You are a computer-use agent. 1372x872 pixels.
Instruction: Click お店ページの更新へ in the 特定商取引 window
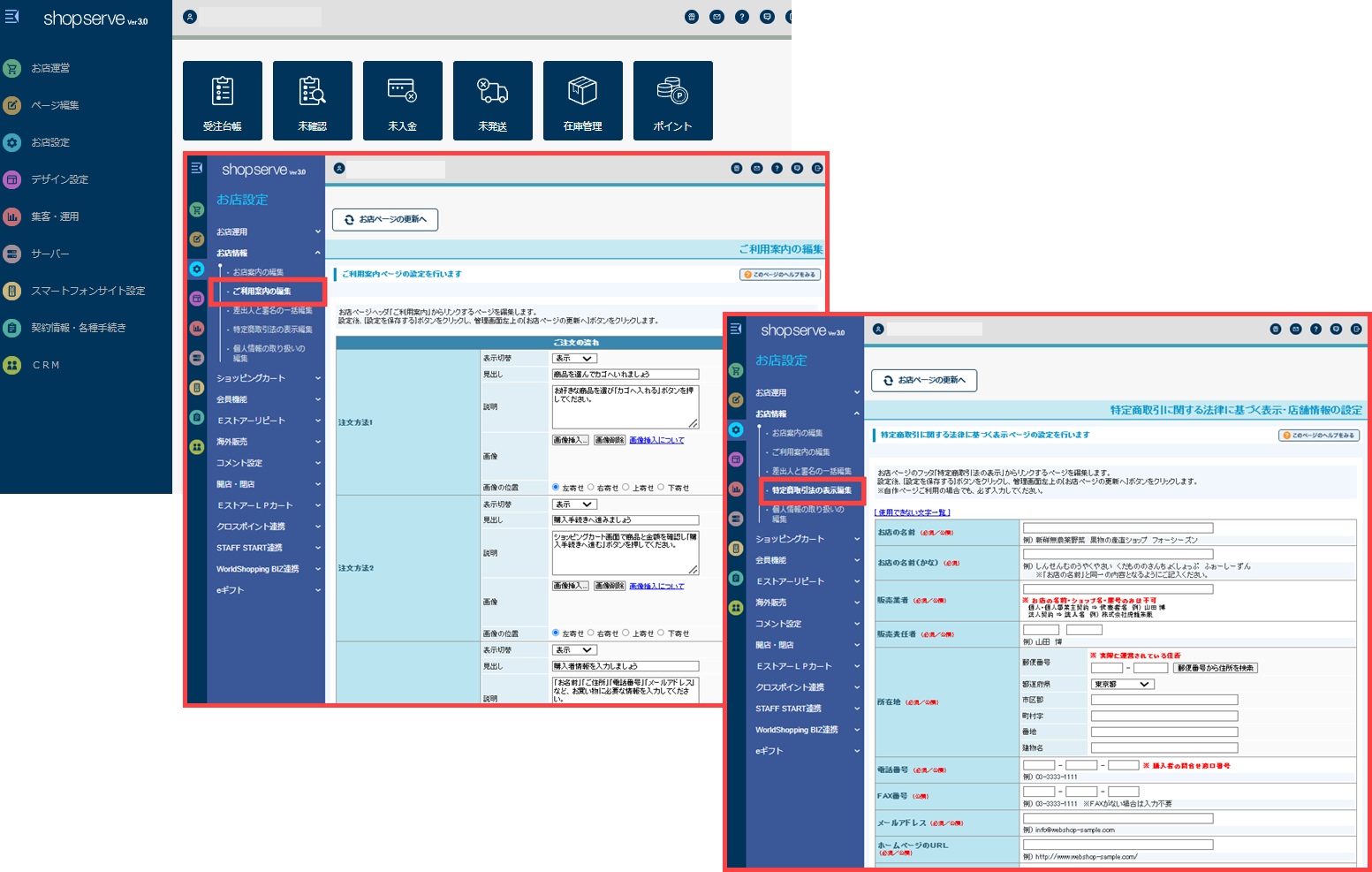[924, 380]
